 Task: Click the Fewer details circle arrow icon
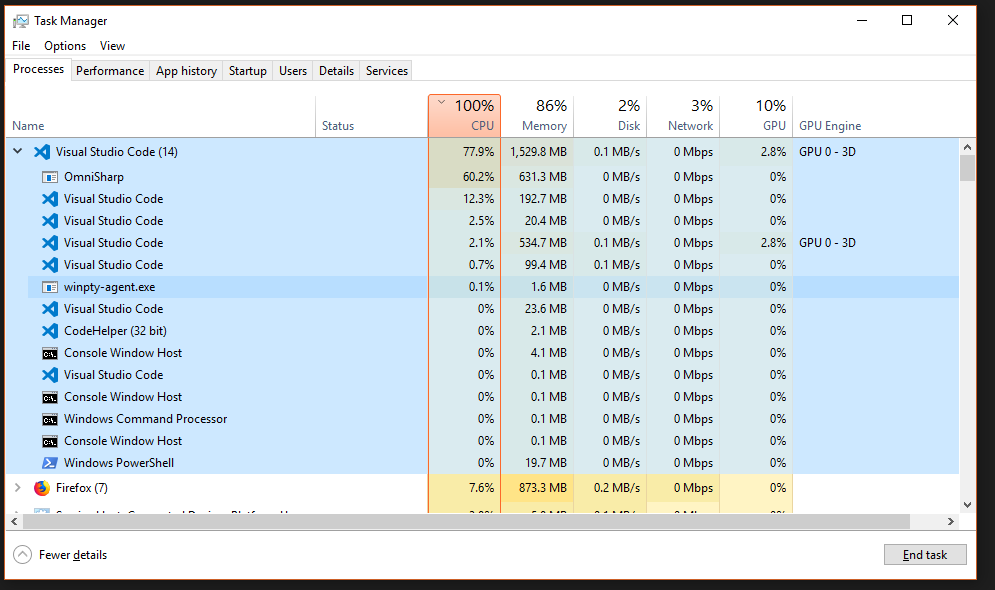pyautogui.click(x=22, y=554)
